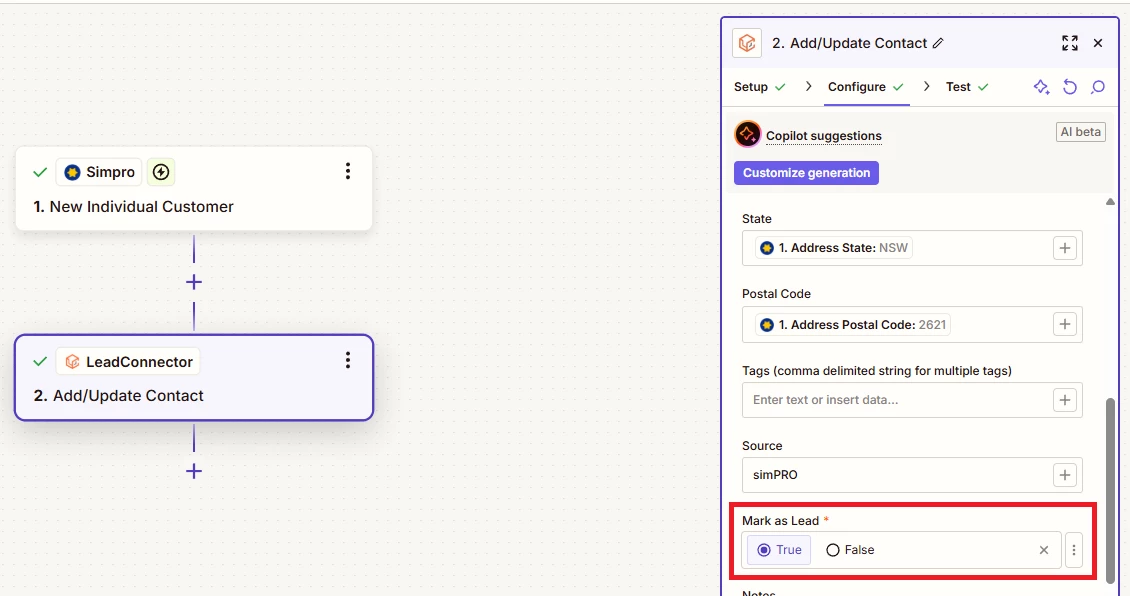Screen dimensions: 1130x596
Task: Click the undo/refresh arrow icon
Action: (x=1070, y=87)
